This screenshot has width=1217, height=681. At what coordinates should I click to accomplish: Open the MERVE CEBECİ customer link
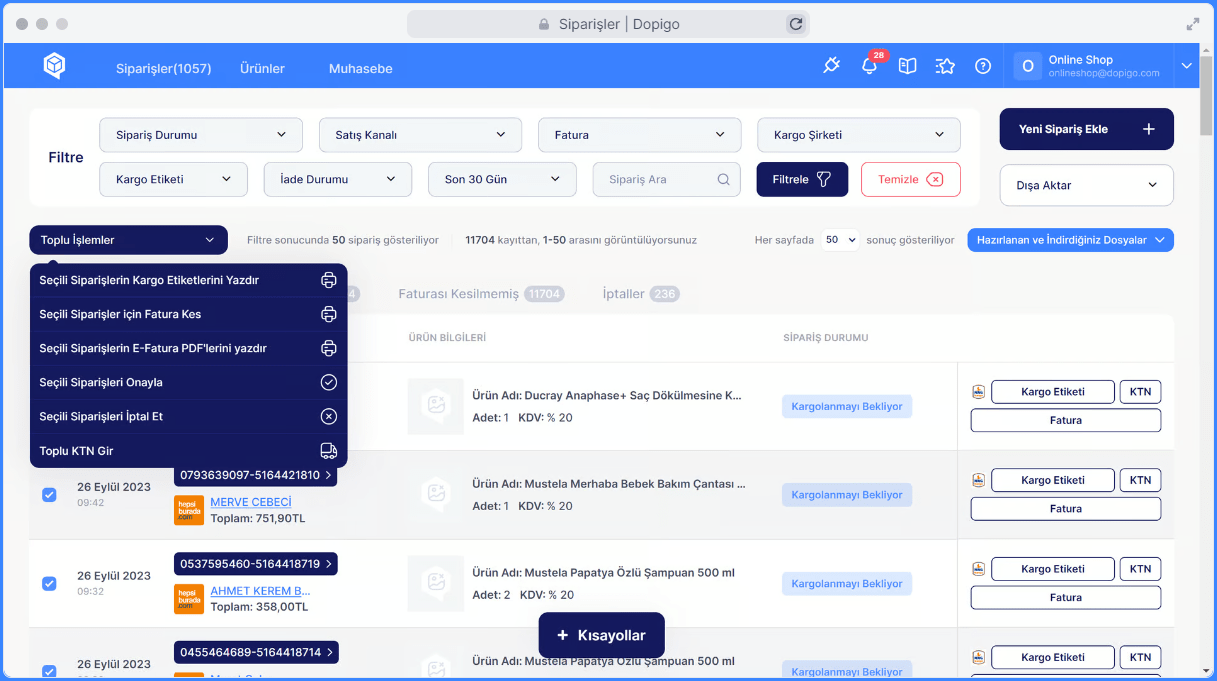click(251, 502)
